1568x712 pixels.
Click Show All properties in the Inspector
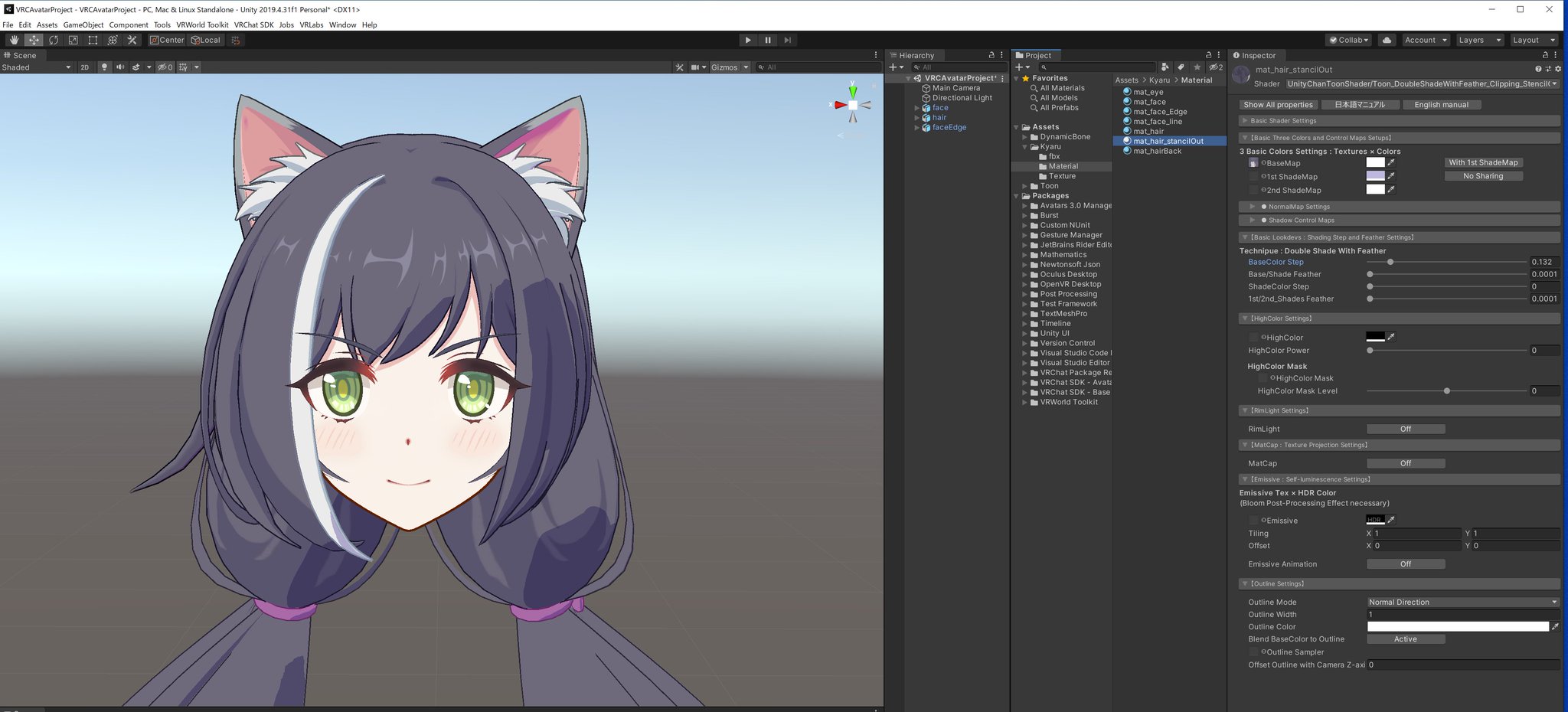tap(1278, 104)
